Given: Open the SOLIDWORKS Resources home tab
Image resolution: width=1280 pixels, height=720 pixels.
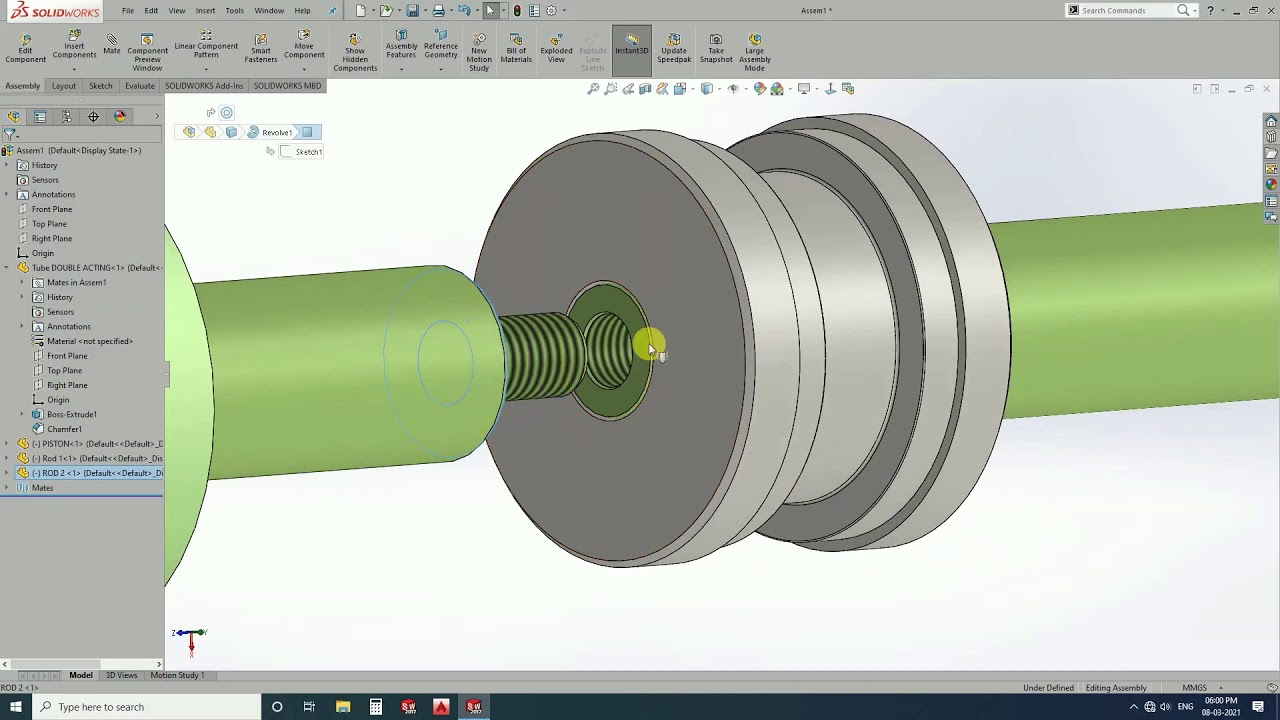Looking at the screenshot, I should click(1271, 121).
